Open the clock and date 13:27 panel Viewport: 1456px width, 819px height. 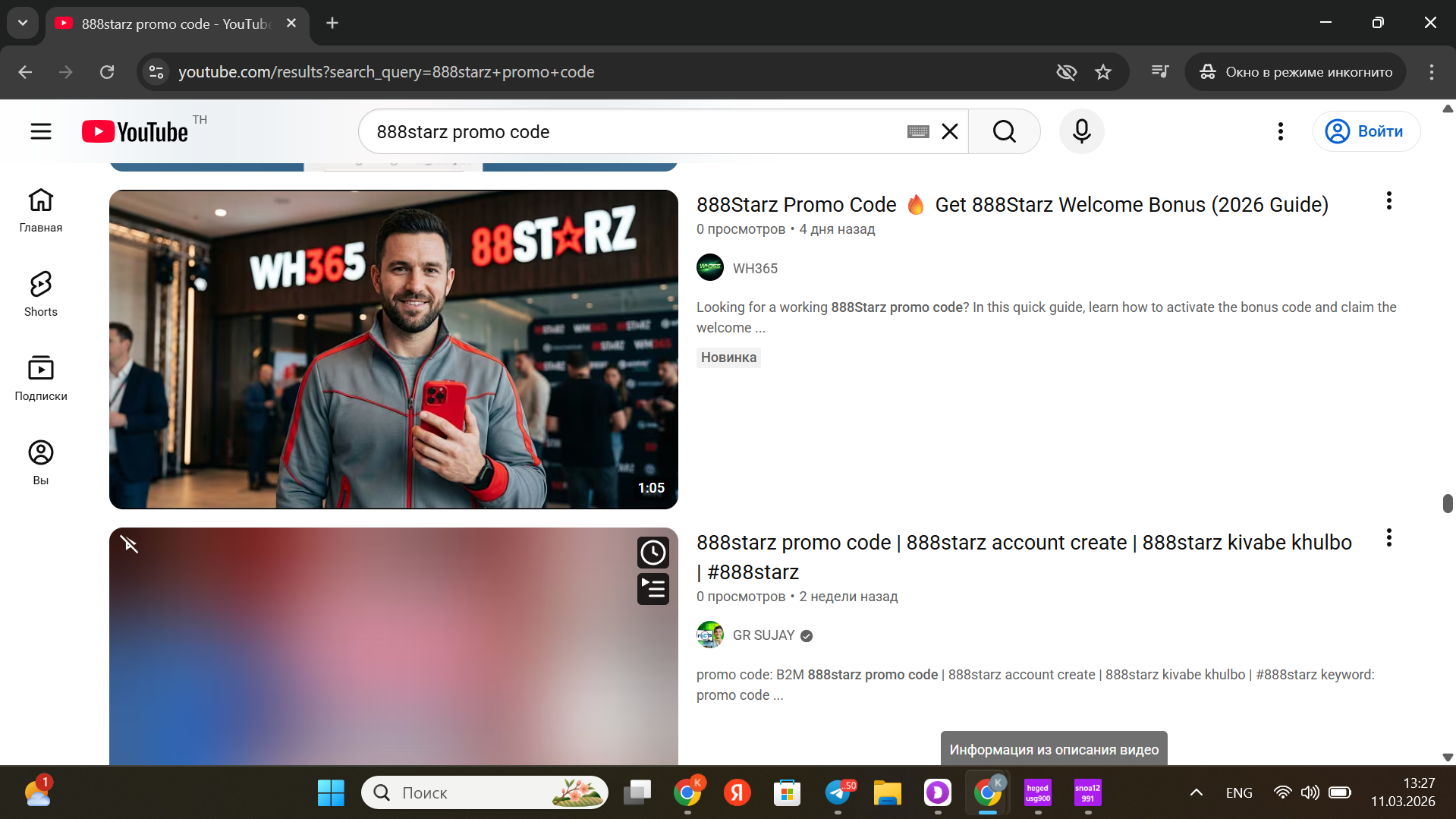pos(1403,792)
